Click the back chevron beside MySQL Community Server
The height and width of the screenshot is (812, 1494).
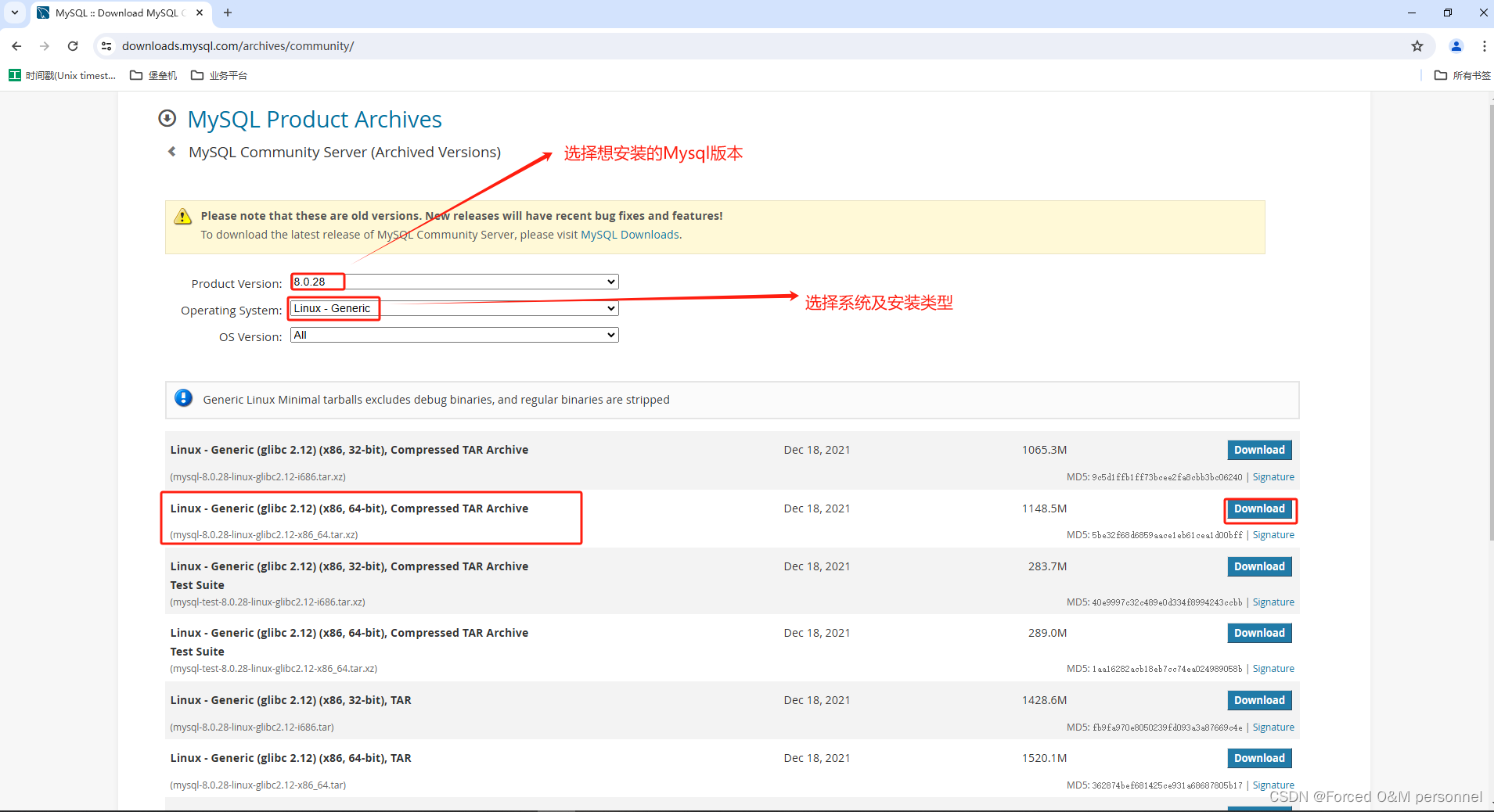coord(172,152)
